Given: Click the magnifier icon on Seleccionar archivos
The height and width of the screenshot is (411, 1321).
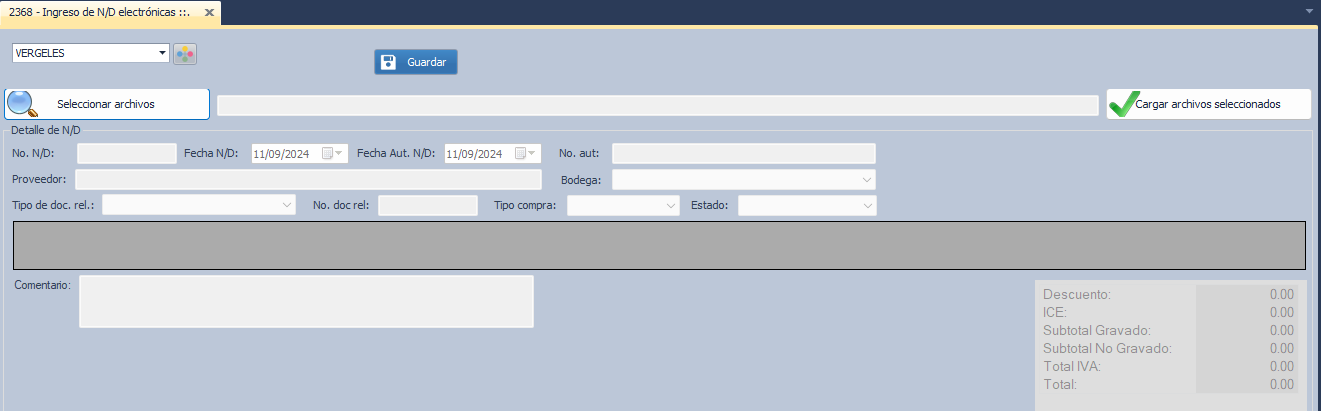Looking at the screenshot, I should point(23,104).
